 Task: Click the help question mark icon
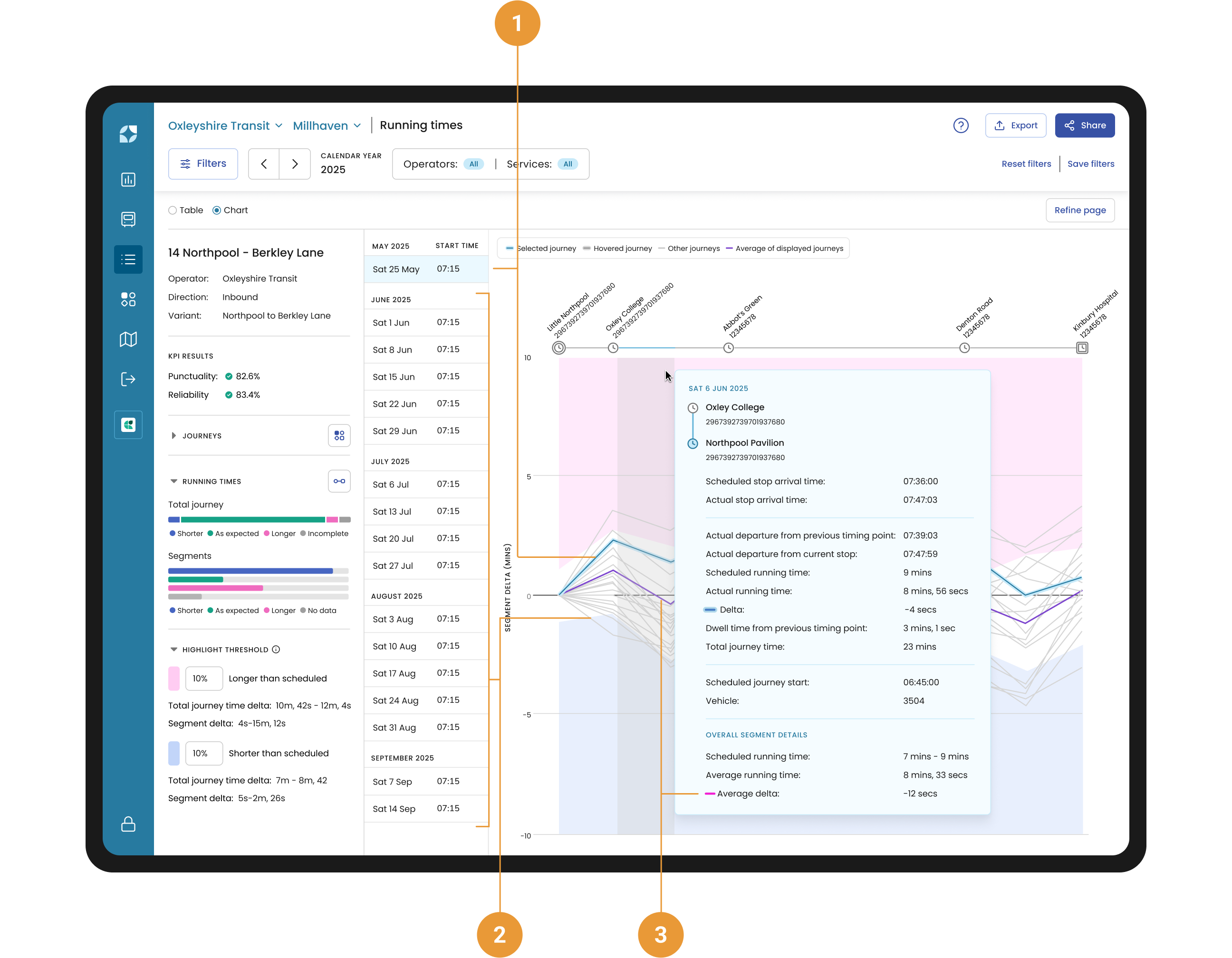tap(960, 125)
